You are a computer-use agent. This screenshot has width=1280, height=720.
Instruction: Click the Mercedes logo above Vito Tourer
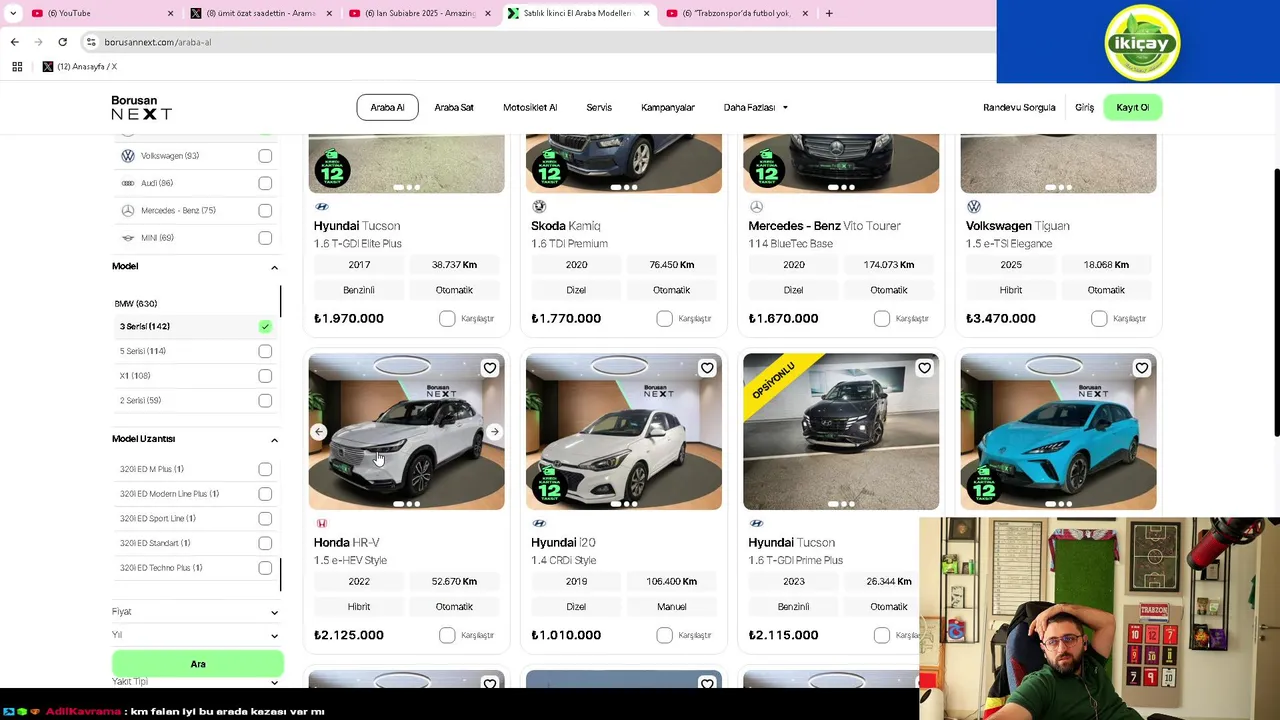click(x=756, y=207)
